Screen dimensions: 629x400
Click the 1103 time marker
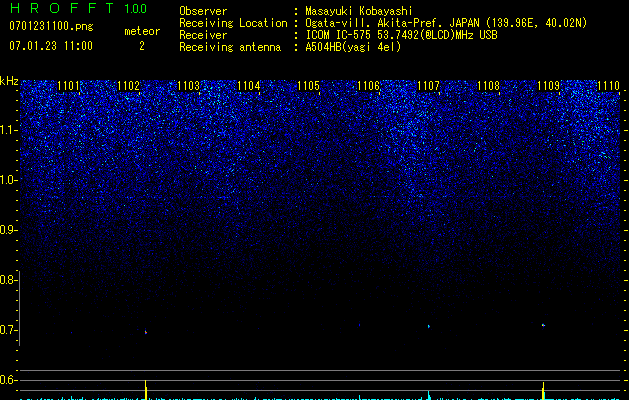tap(189, 86)
